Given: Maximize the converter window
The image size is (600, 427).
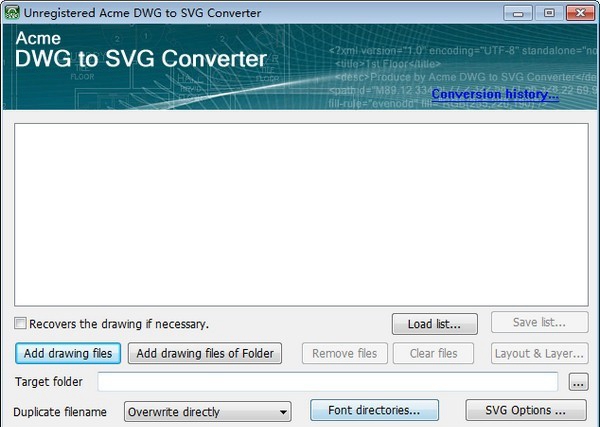Looking at the screenshot, I should tap(549, 13).
